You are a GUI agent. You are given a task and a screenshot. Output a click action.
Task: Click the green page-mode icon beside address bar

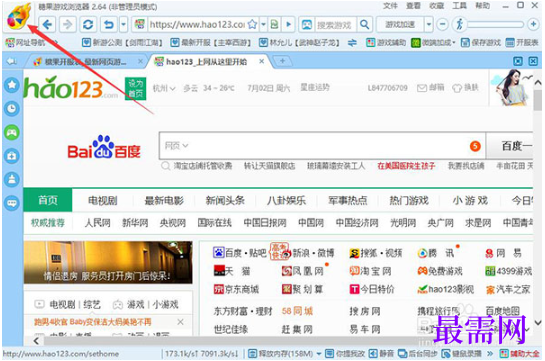[x=274, y=24]
